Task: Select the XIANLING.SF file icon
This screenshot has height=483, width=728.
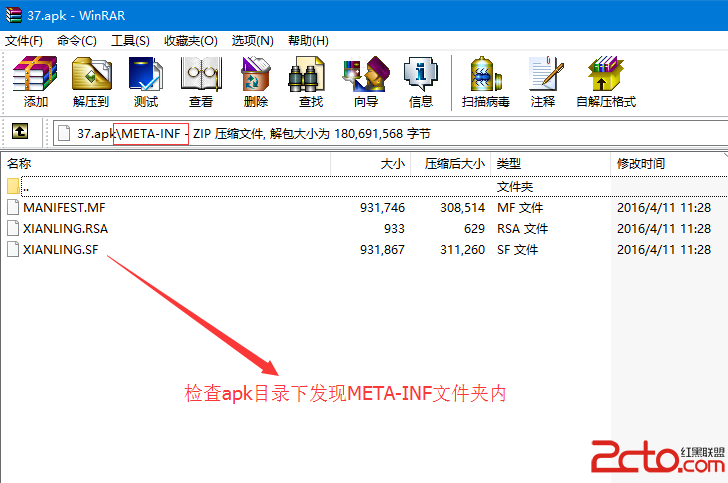Action: point(13,249)
